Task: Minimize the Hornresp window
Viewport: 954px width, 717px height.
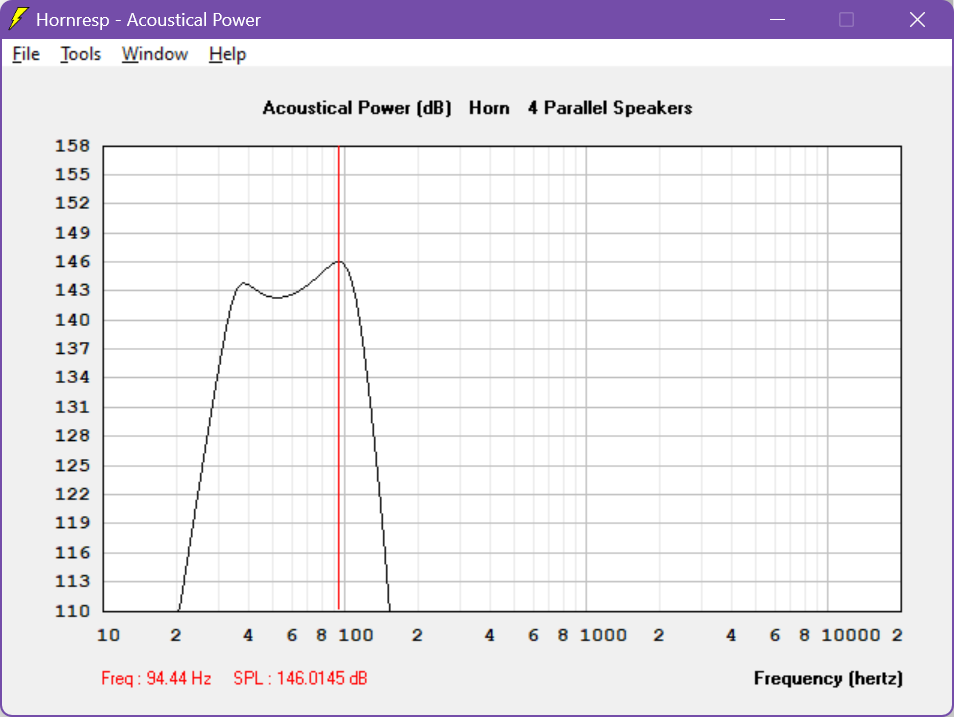Action: pyautogui.click(x=777, y=19)
